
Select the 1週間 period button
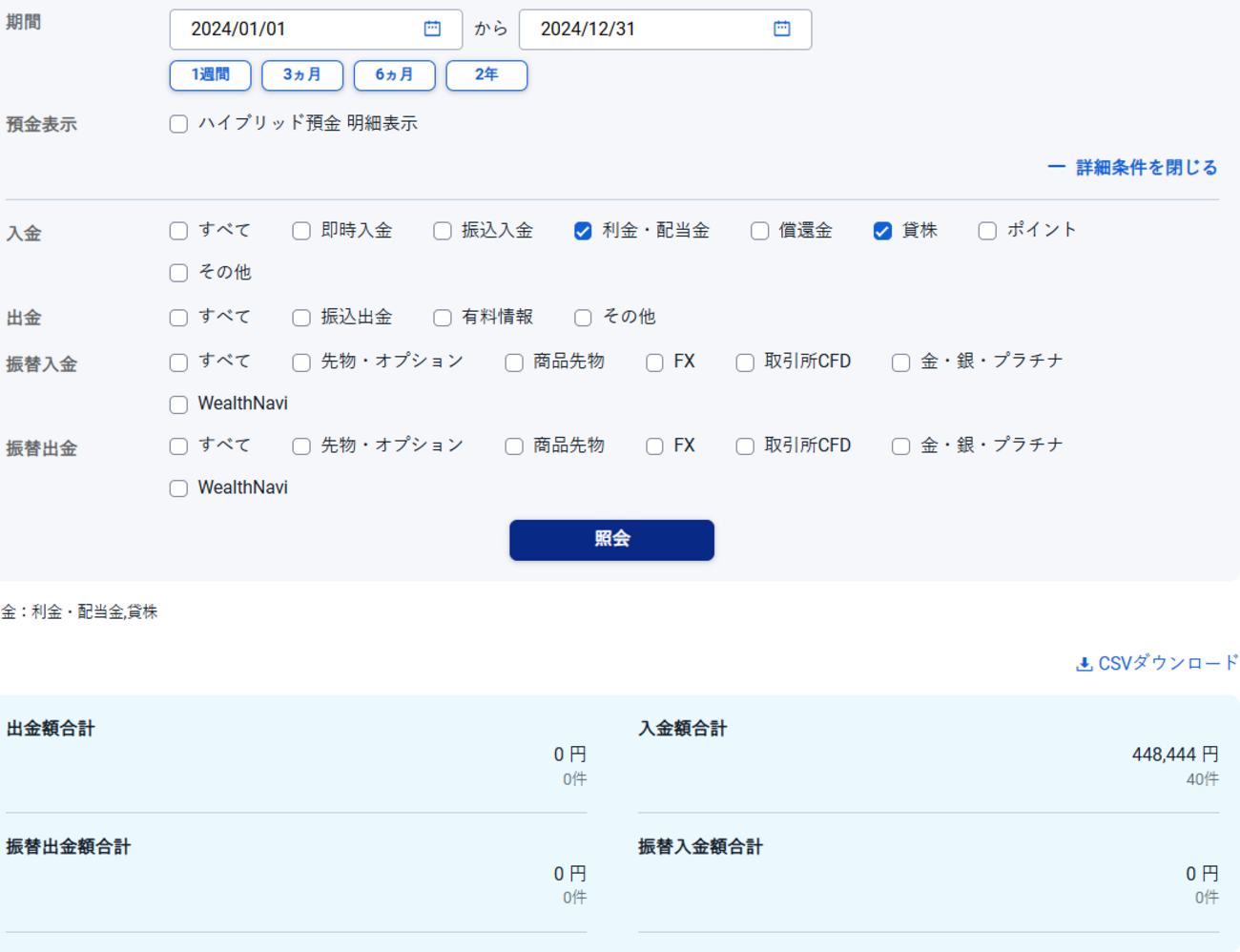tap(210, 75)
